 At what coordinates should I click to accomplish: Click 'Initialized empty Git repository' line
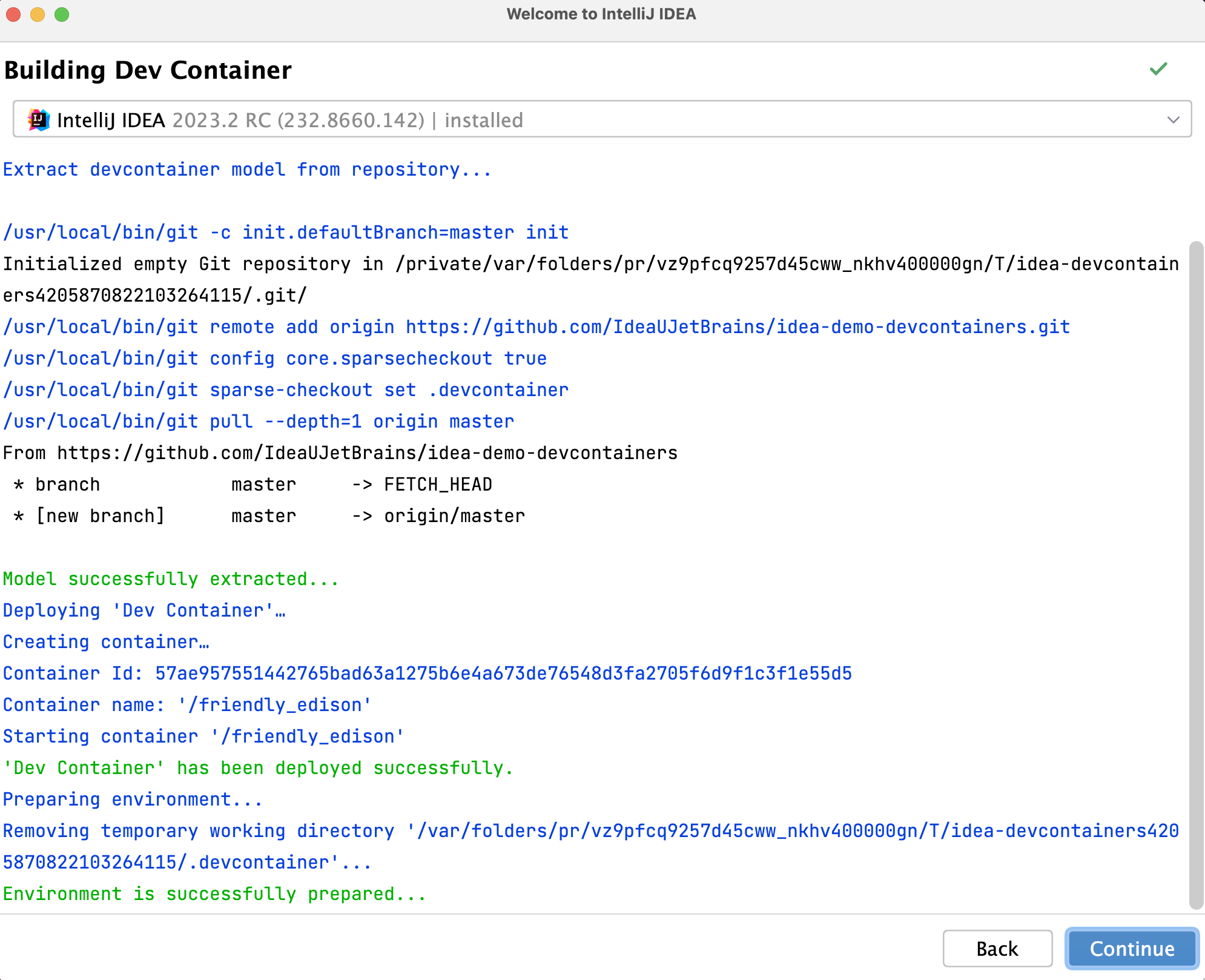591,280
